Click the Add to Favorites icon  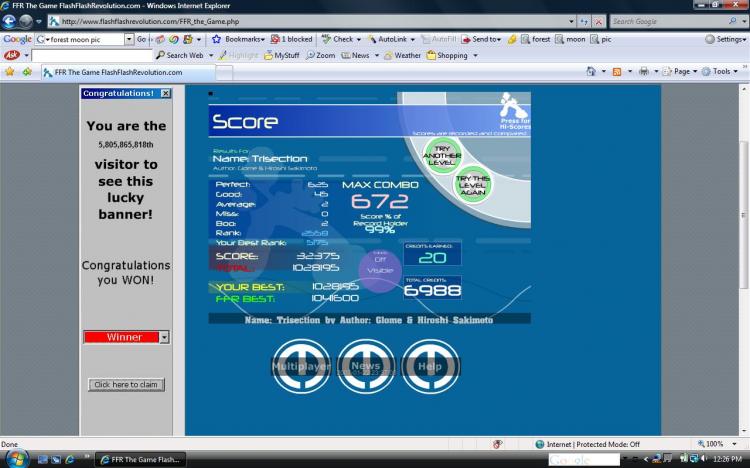(x=27, y=72)
